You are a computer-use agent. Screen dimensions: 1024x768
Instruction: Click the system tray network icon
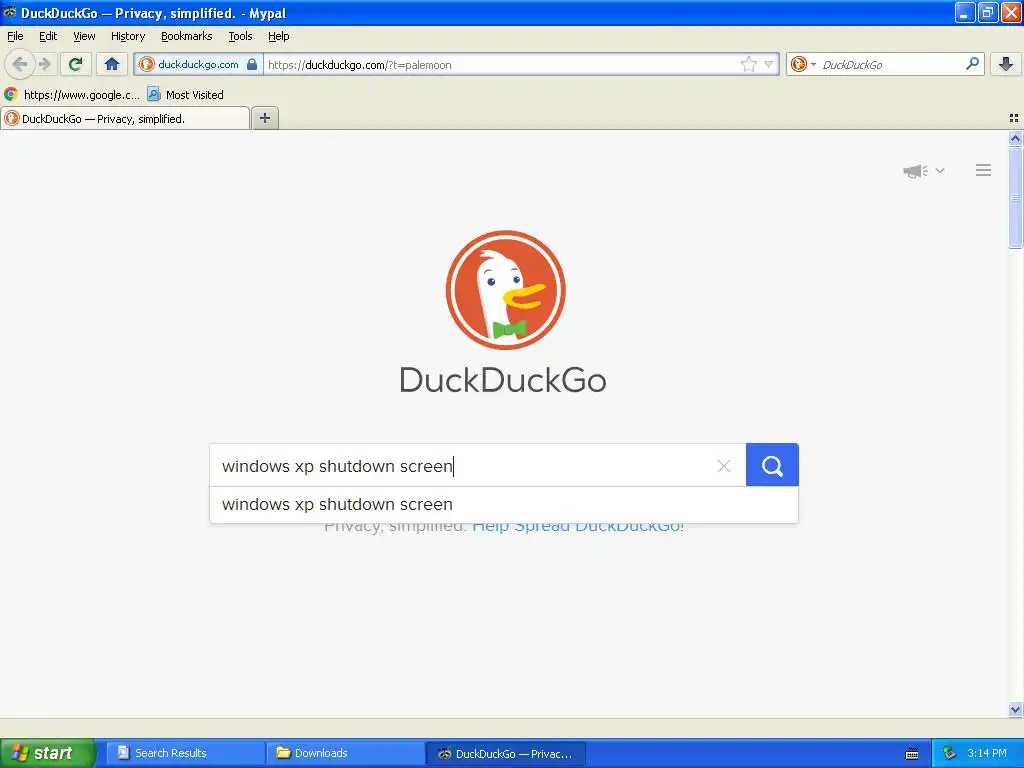pos(949,753)
